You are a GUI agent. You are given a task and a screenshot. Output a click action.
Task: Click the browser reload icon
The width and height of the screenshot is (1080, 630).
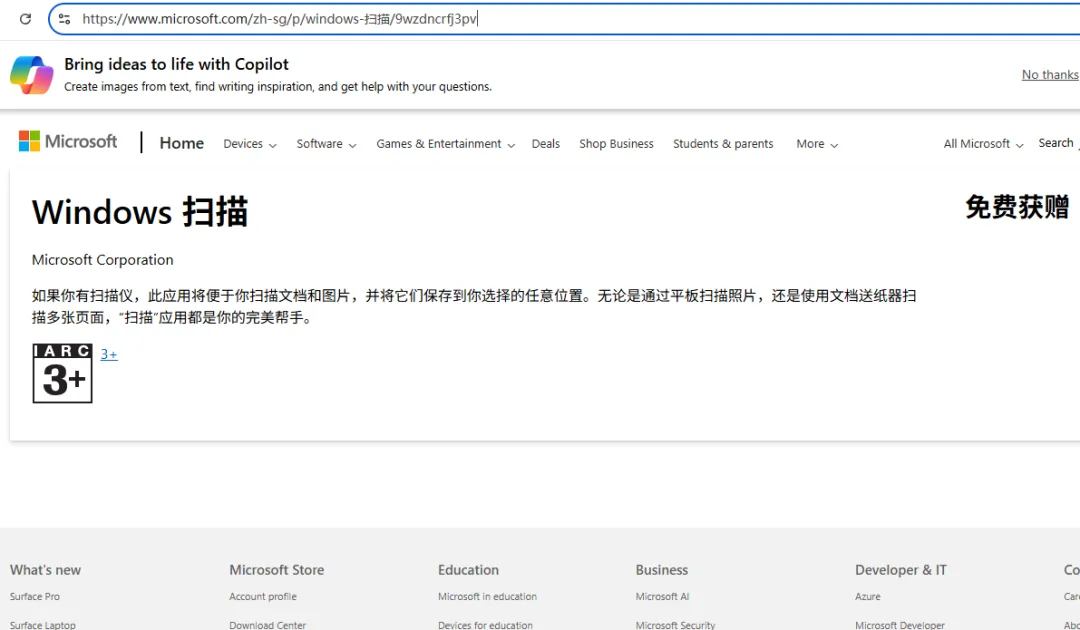pyautogui.click(x=25, y=19)
